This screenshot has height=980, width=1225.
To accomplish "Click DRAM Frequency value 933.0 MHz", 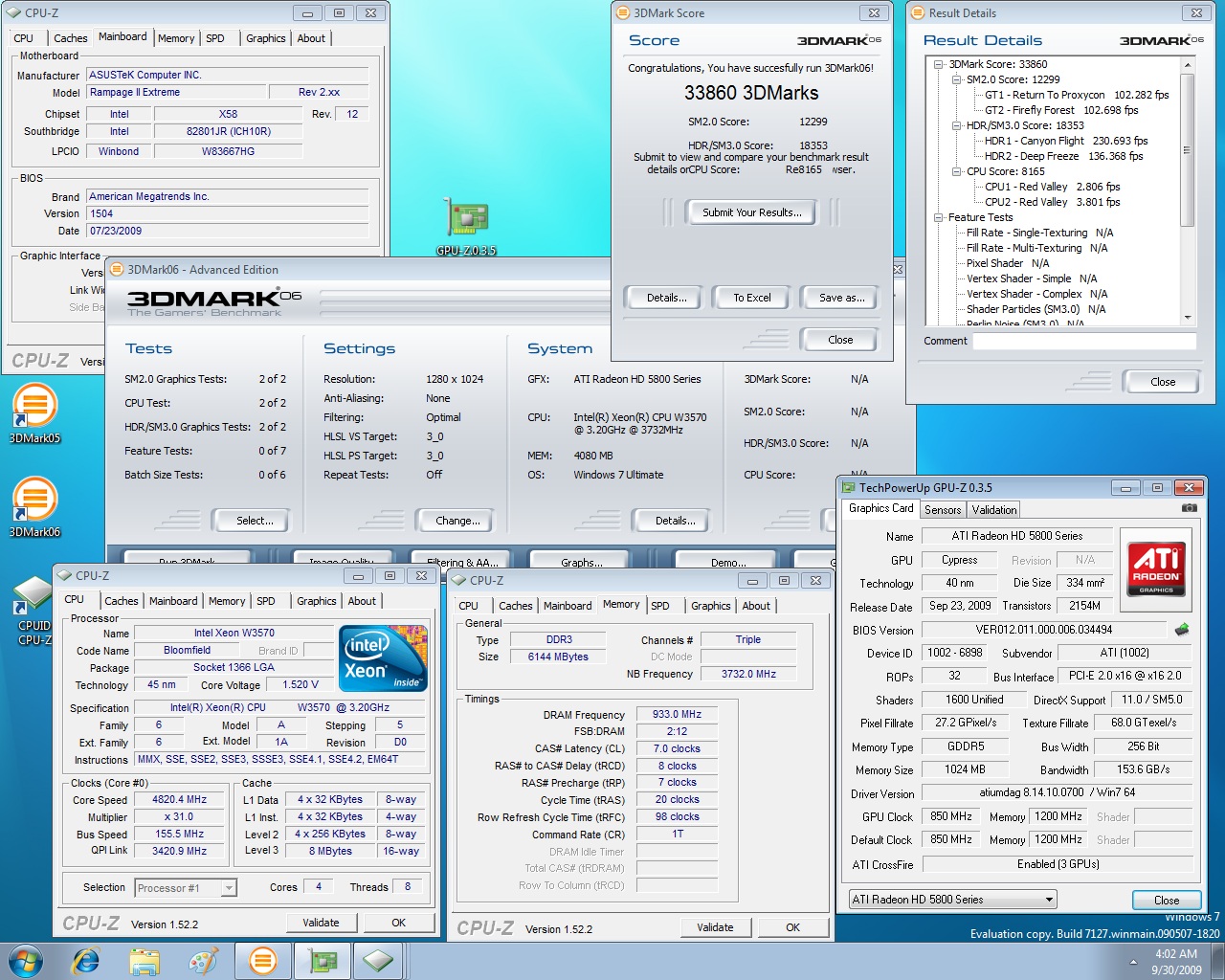I will (x=677, y=715).
